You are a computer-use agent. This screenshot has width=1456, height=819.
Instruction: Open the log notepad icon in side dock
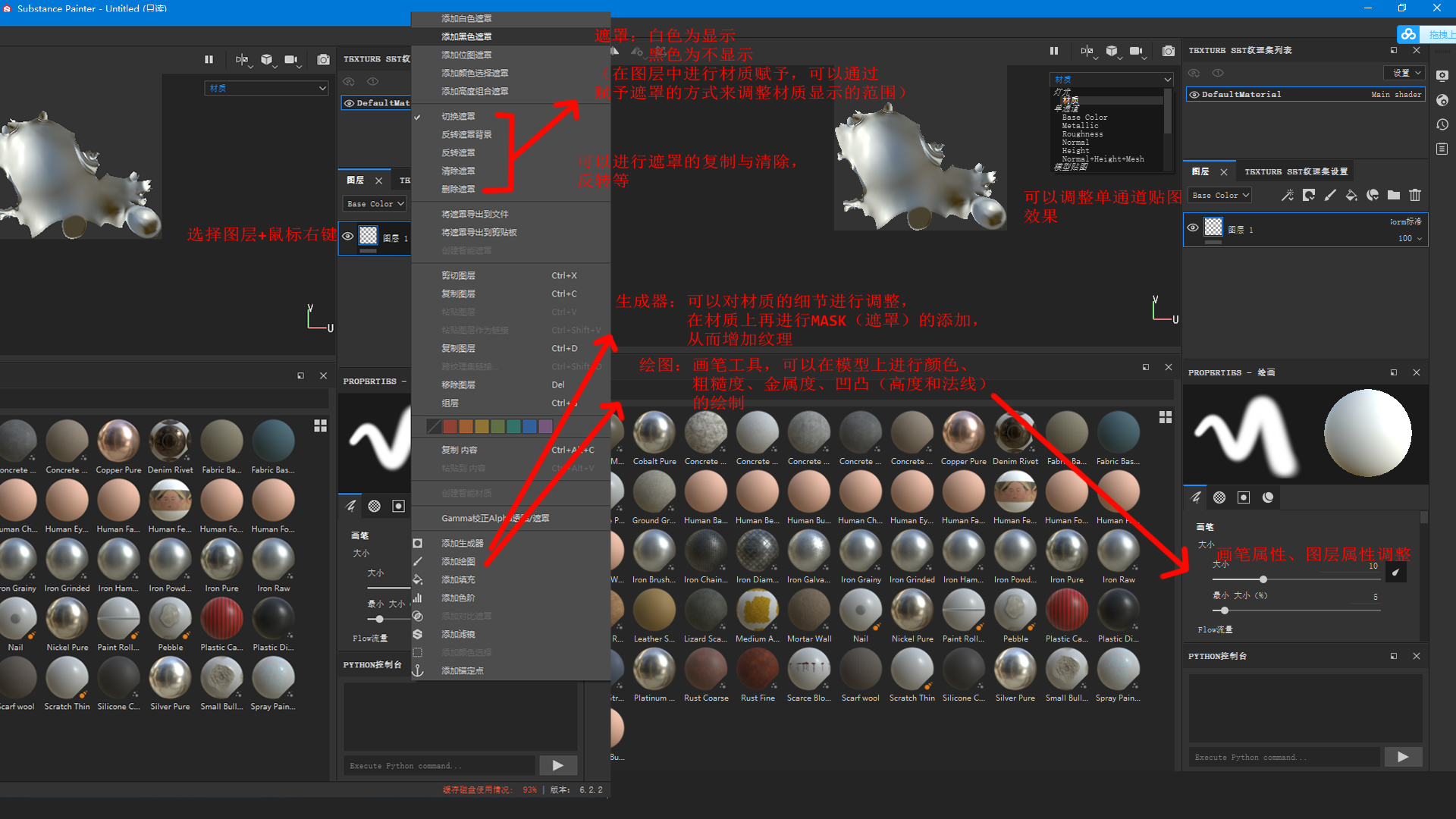tap(1442, 149)
